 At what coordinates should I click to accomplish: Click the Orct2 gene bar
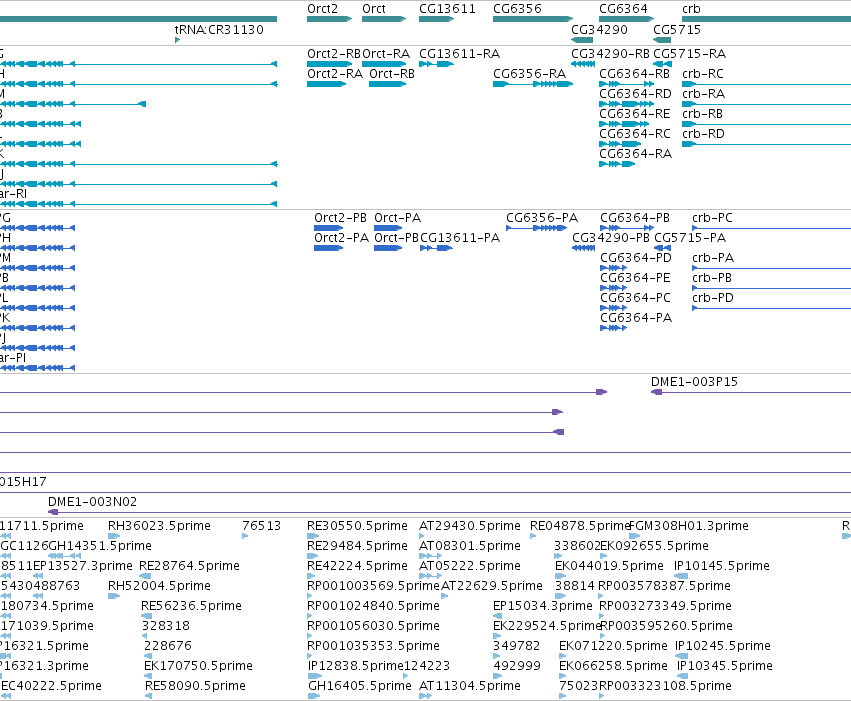[x=329, y=19]
